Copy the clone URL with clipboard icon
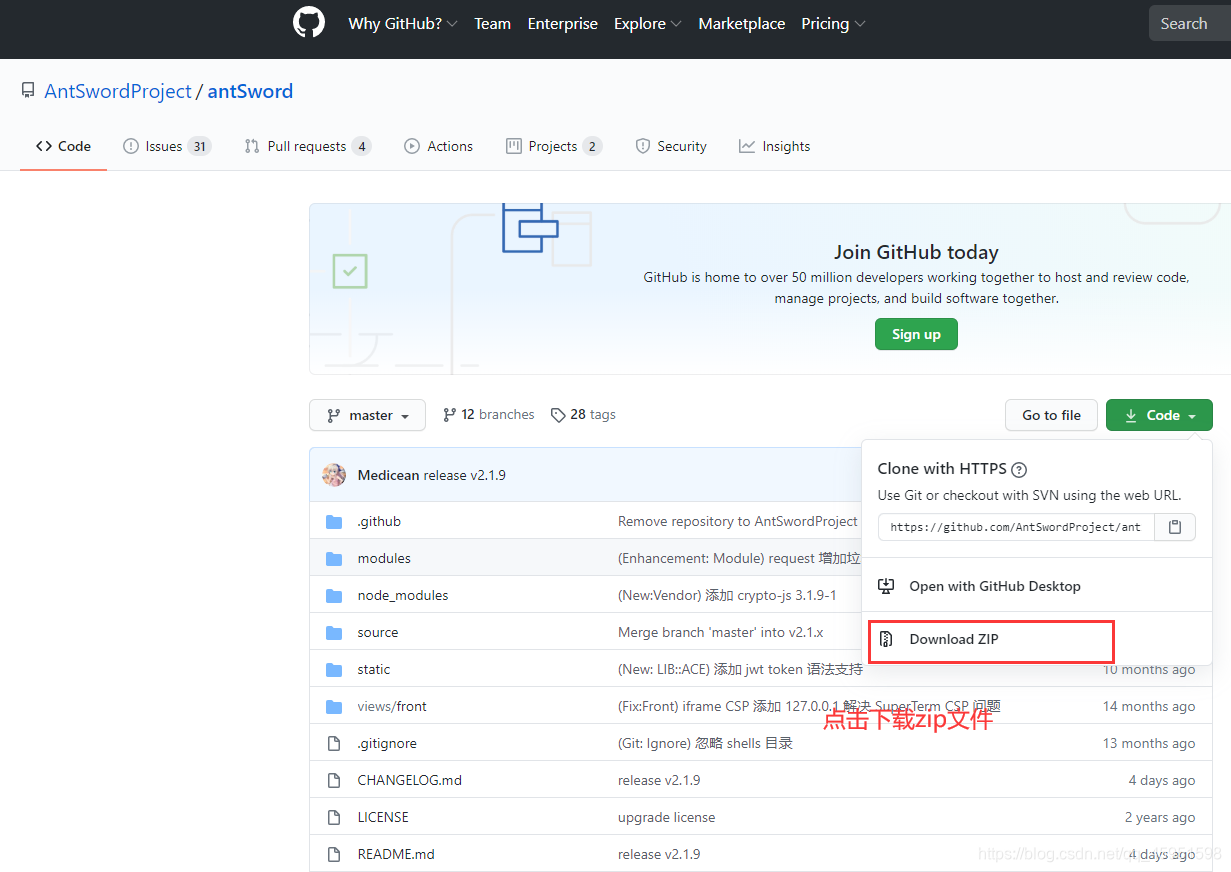Screen dimensions: 1231x872 click(x=1175, y=527)
